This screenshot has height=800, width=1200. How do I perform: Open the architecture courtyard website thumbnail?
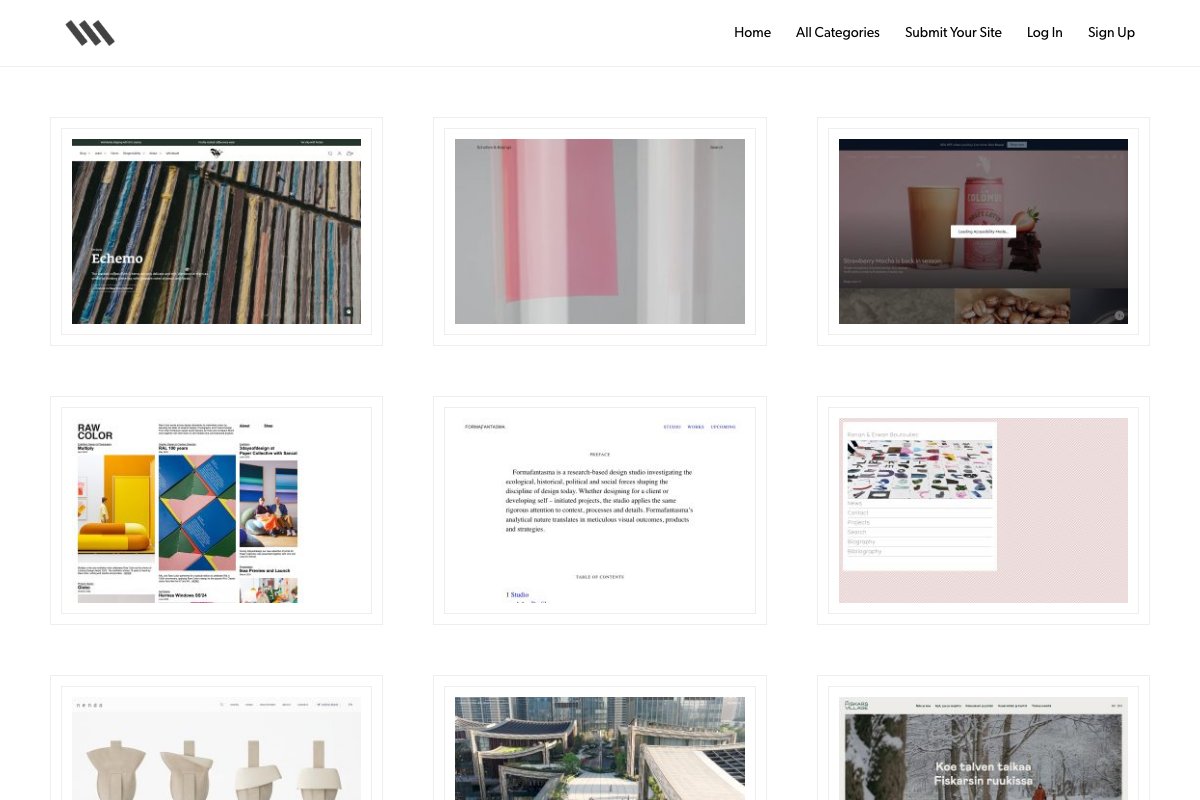coord(600,748)
